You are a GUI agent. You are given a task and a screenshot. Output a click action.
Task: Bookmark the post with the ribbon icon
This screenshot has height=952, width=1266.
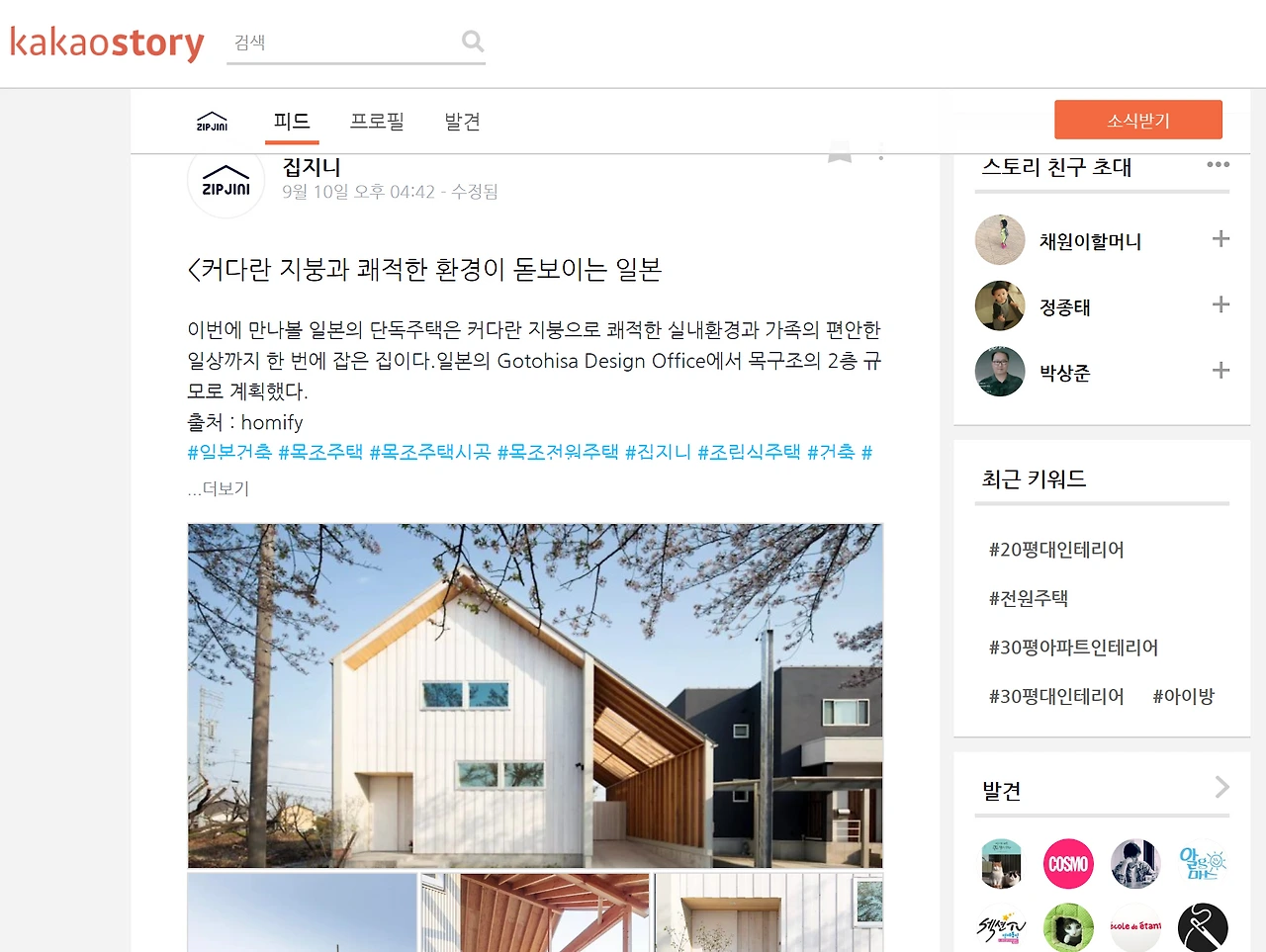pos(840,152)
